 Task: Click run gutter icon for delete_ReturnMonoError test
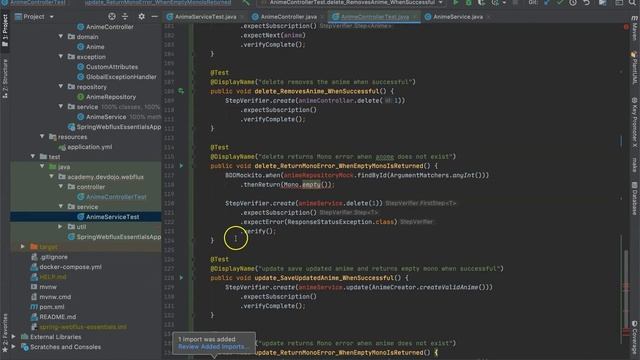(181, 166)
